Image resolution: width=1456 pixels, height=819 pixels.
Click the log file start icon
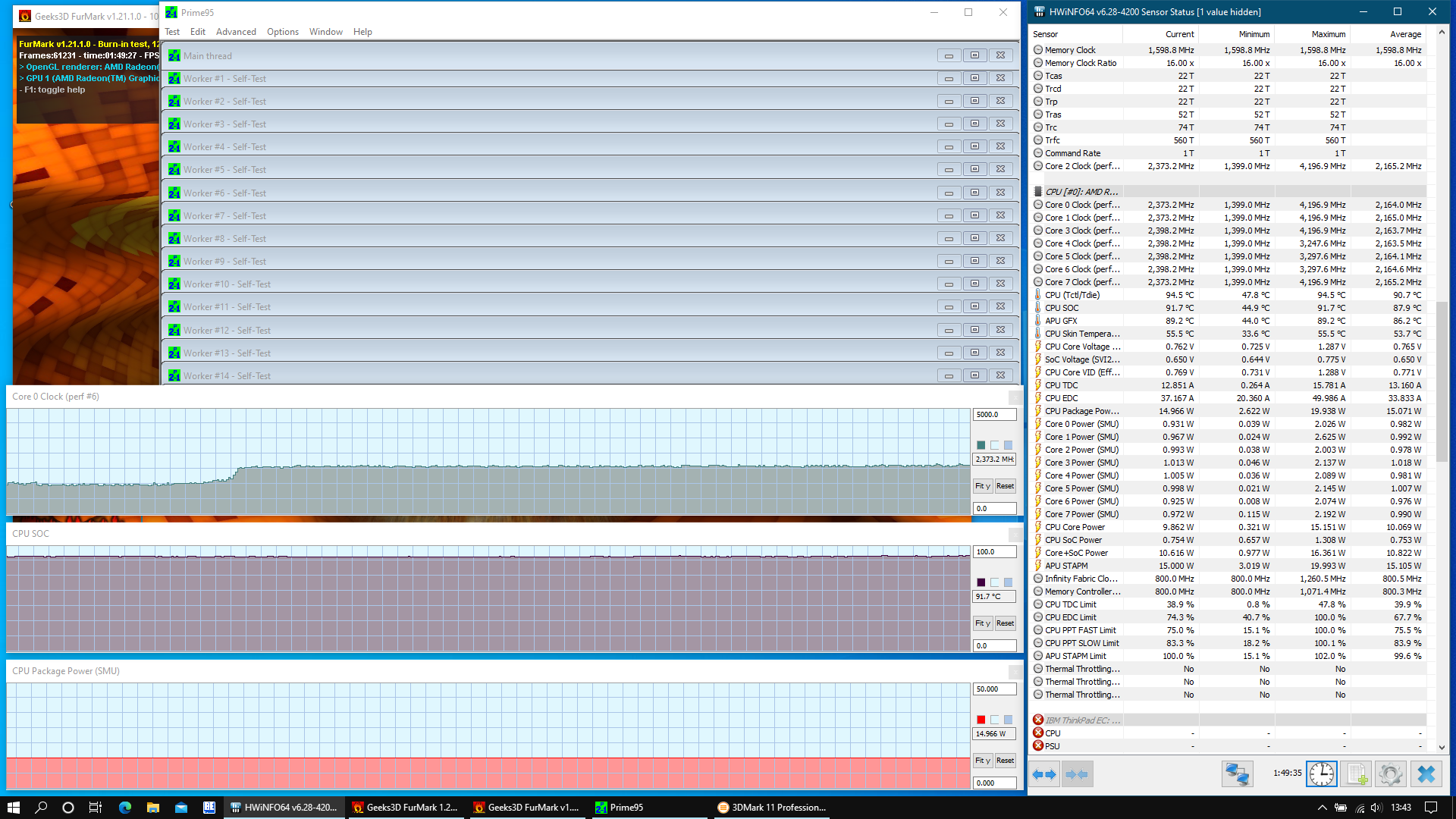point(1356,774)
